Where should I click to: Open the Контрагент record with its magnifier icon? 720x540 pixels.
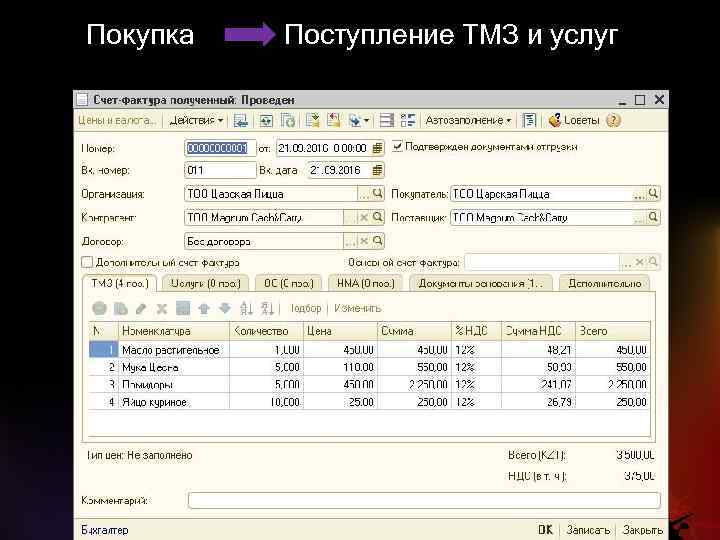coord(377,217)
